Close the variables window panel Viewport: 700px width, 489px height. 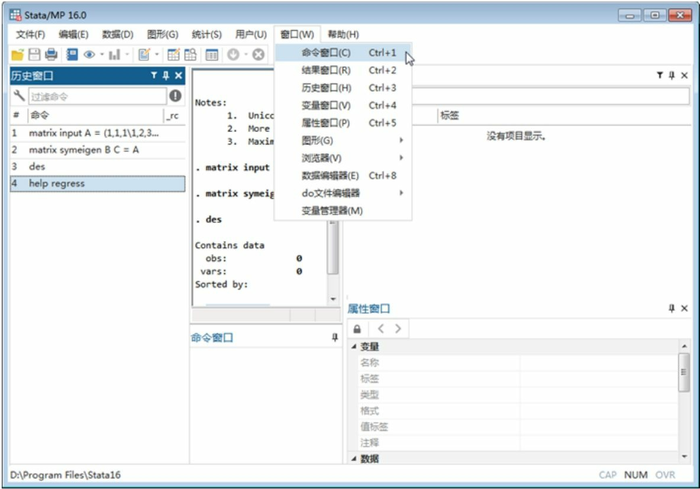pos(684,75)
